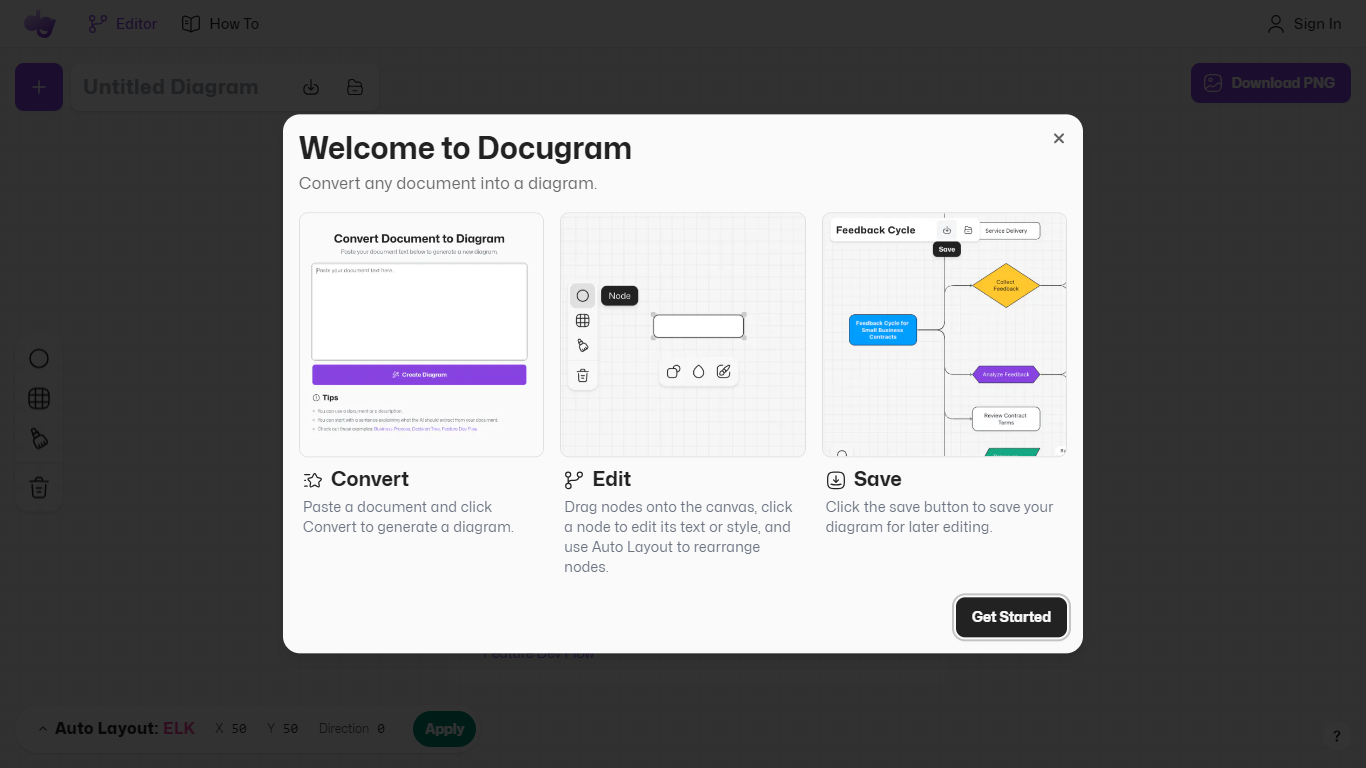Image resolution: width=1366 pixels, height=768 pixels.
Task: Click Sign In
Action: (1304, 24)
